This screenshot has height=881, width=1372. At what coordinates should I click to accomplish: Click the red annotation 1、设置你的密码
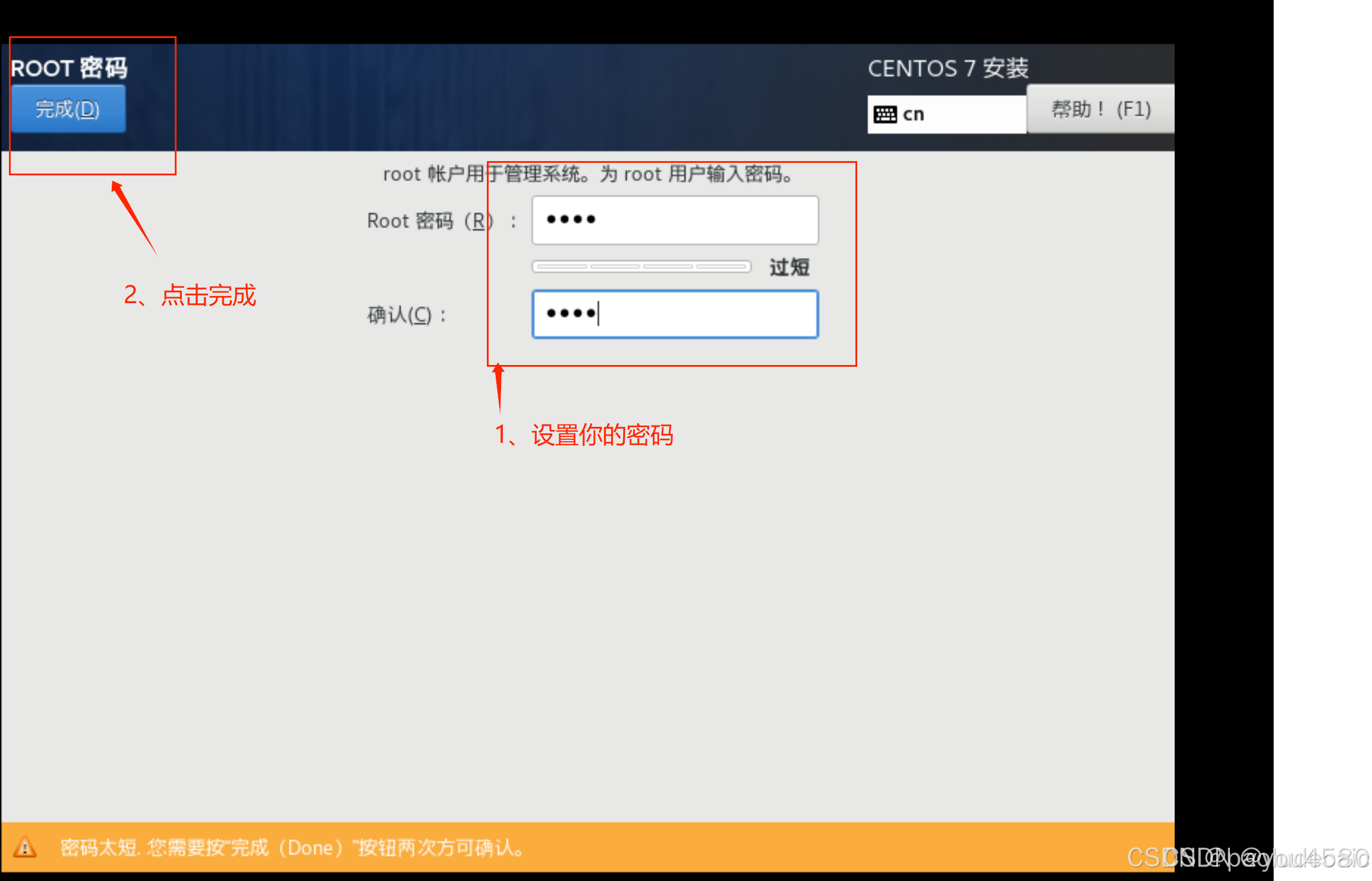584,435
